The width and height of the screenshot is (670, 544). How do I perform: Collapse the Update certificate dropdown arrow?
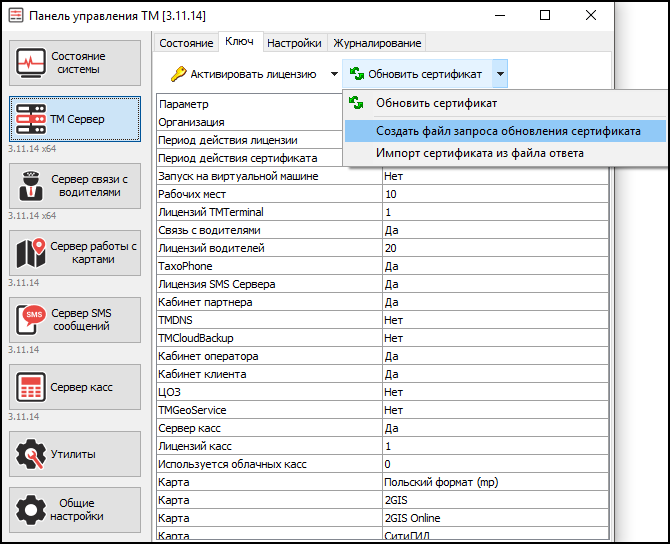(501, 74)
